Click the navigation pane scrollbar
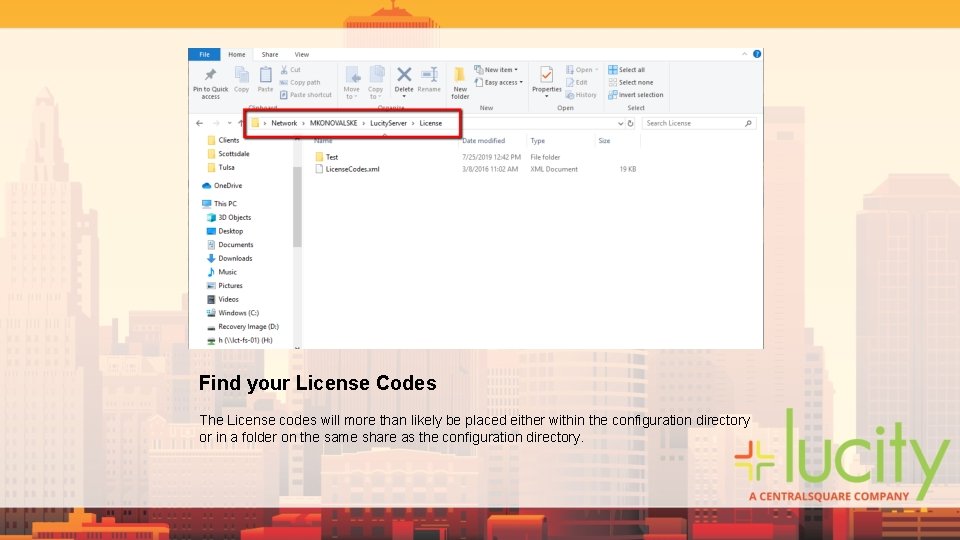 [x=297, y=207]
